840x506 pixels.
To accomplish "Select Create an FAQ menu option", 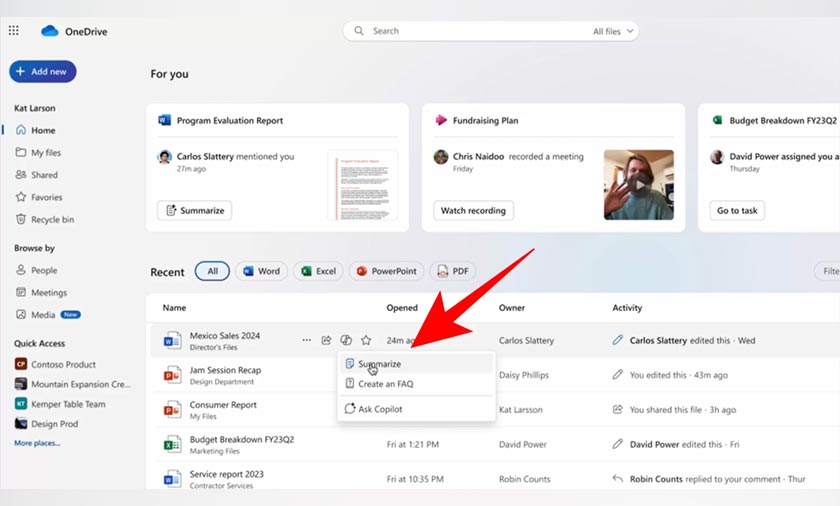I will [x=385, y=384].
